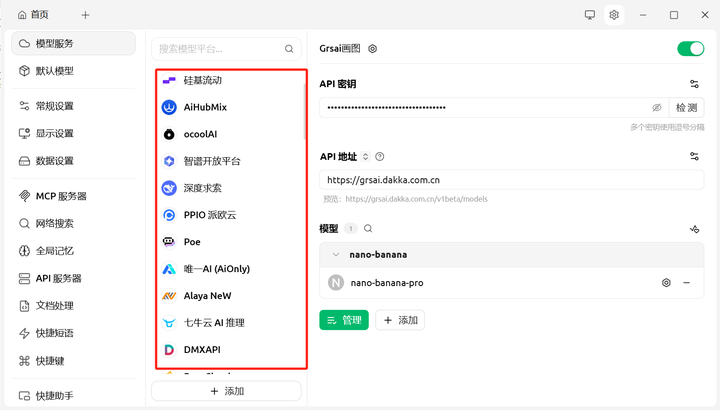The image size is (720, 410).
Task: Select 深度求索 provider in the list
Action: [202, 188]
